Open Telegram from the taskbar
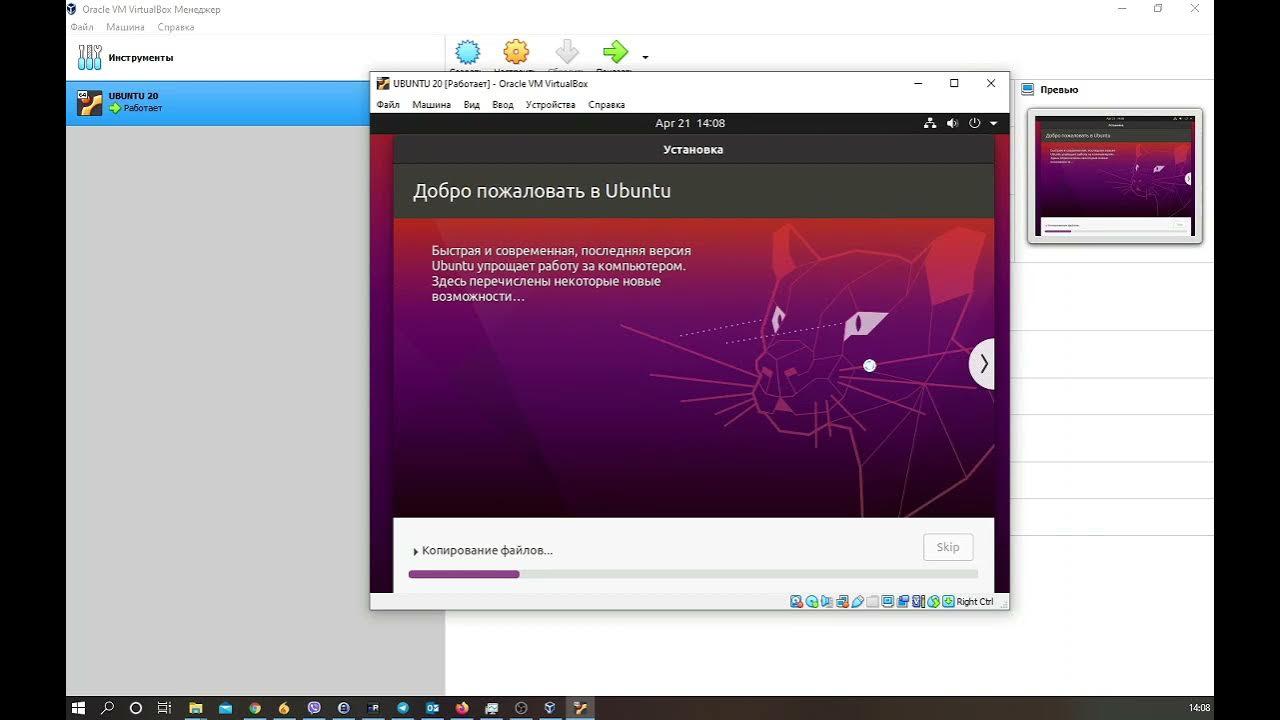Image resolution: width=1280 pixels, height=720 pixels. pos(403,708)
